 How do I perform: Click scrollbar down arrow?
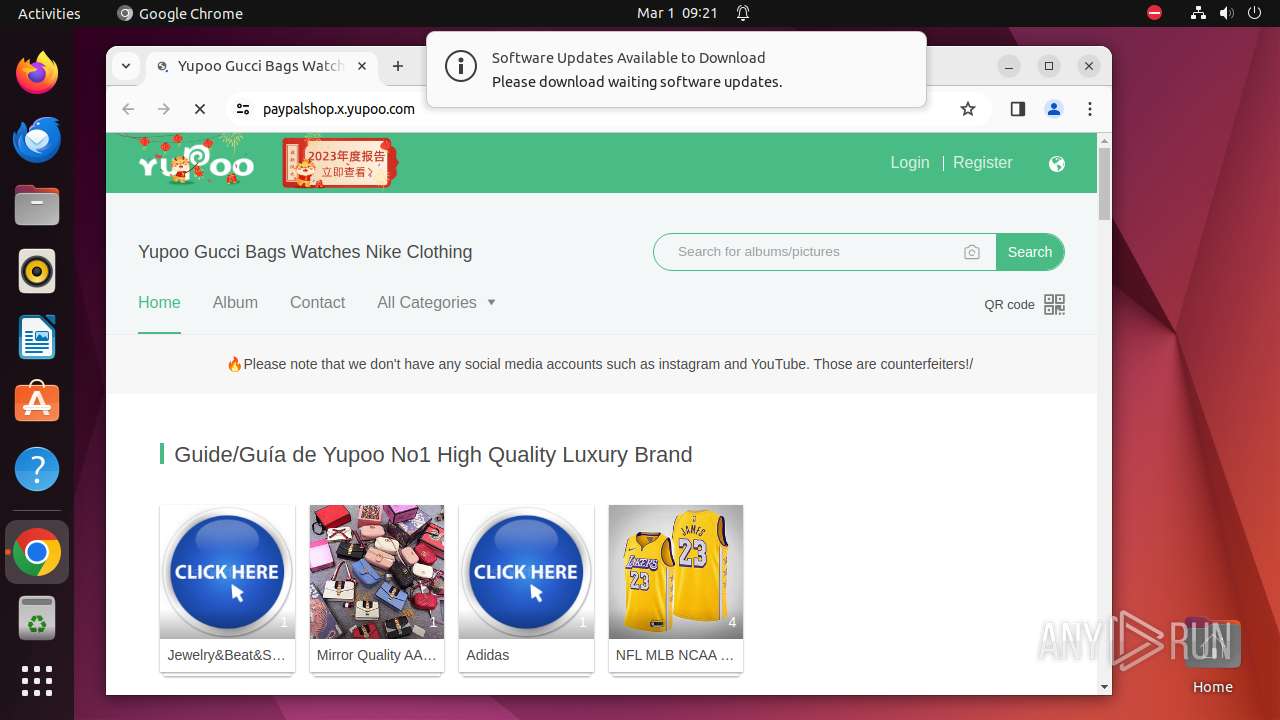(x=1104, y=687)
